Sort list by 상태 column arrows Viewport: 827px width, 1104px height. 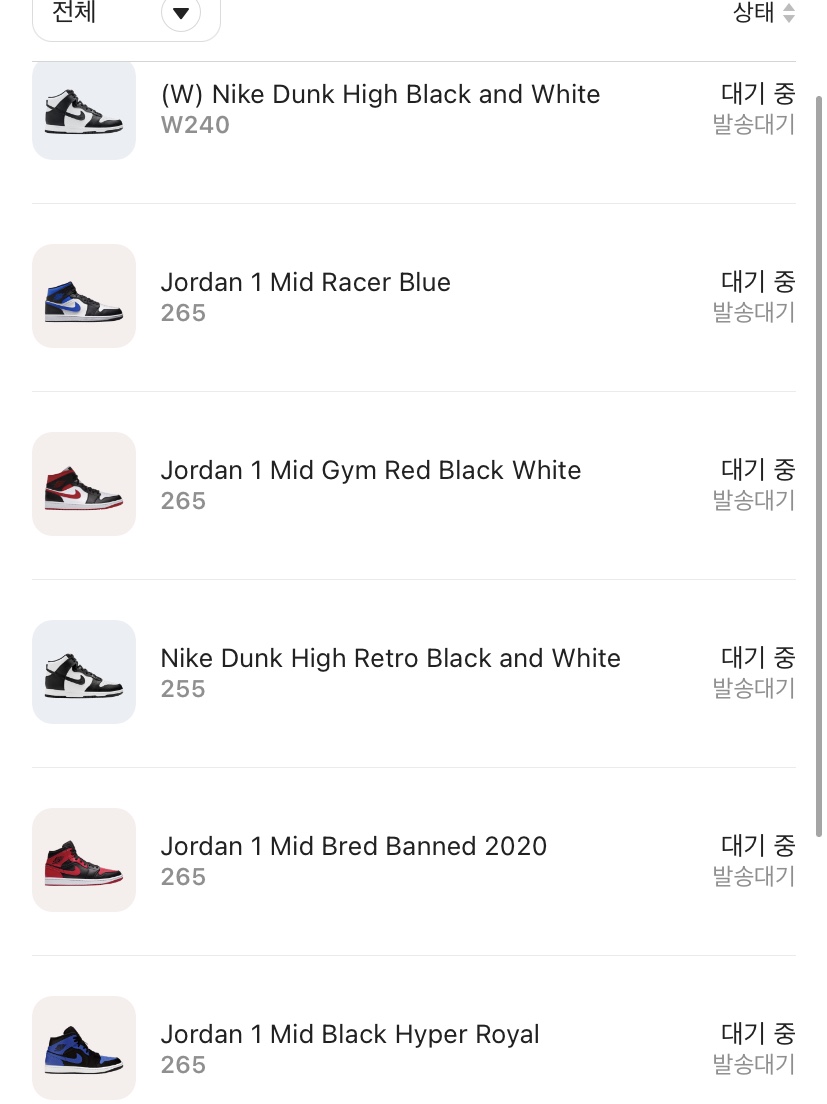tap(789, 13)
